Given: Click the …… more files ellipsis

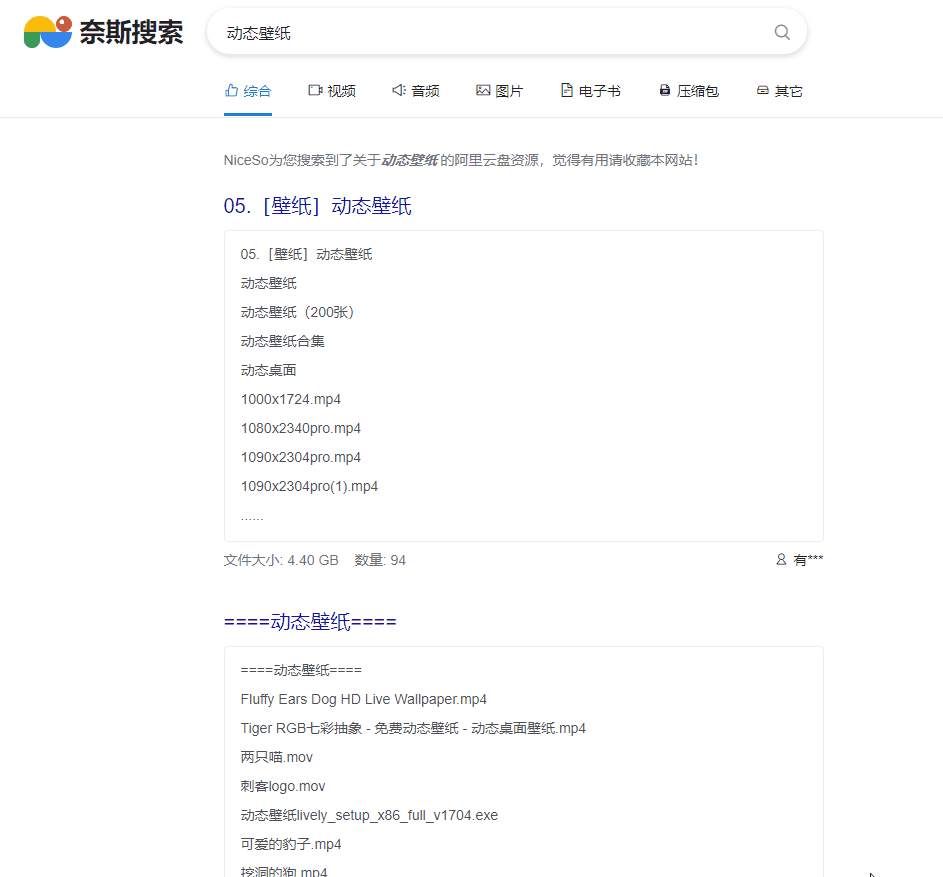Looking at the screenshot, I should [x=252, y=517].
